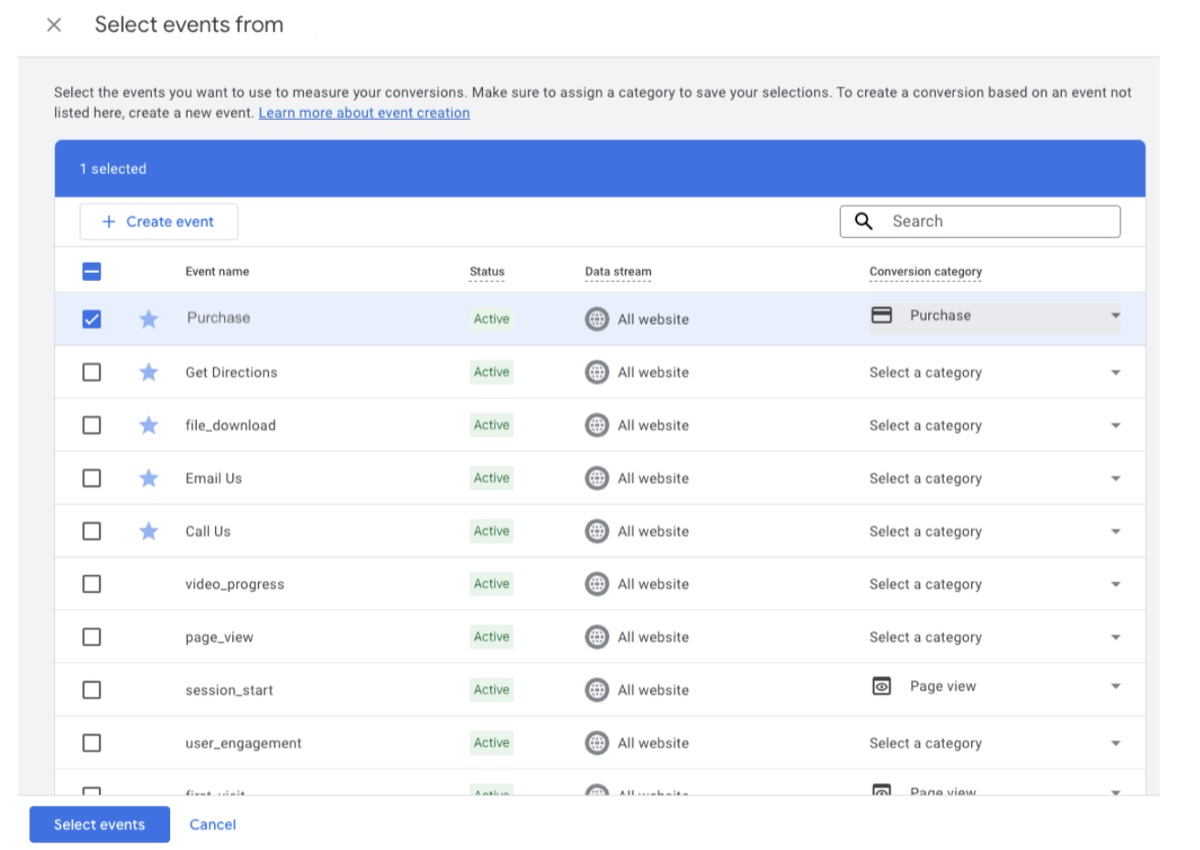Open category dropdown for user_engagement
The image size is (1200, 850).
pyautogui.click(x=995, y=743)
